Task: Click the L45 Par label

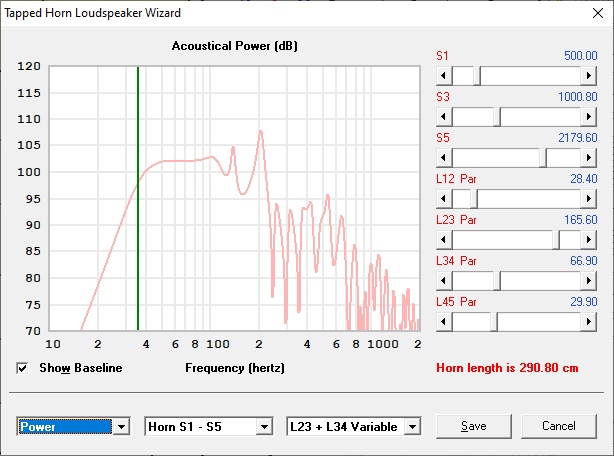Action: coord(456,302)
